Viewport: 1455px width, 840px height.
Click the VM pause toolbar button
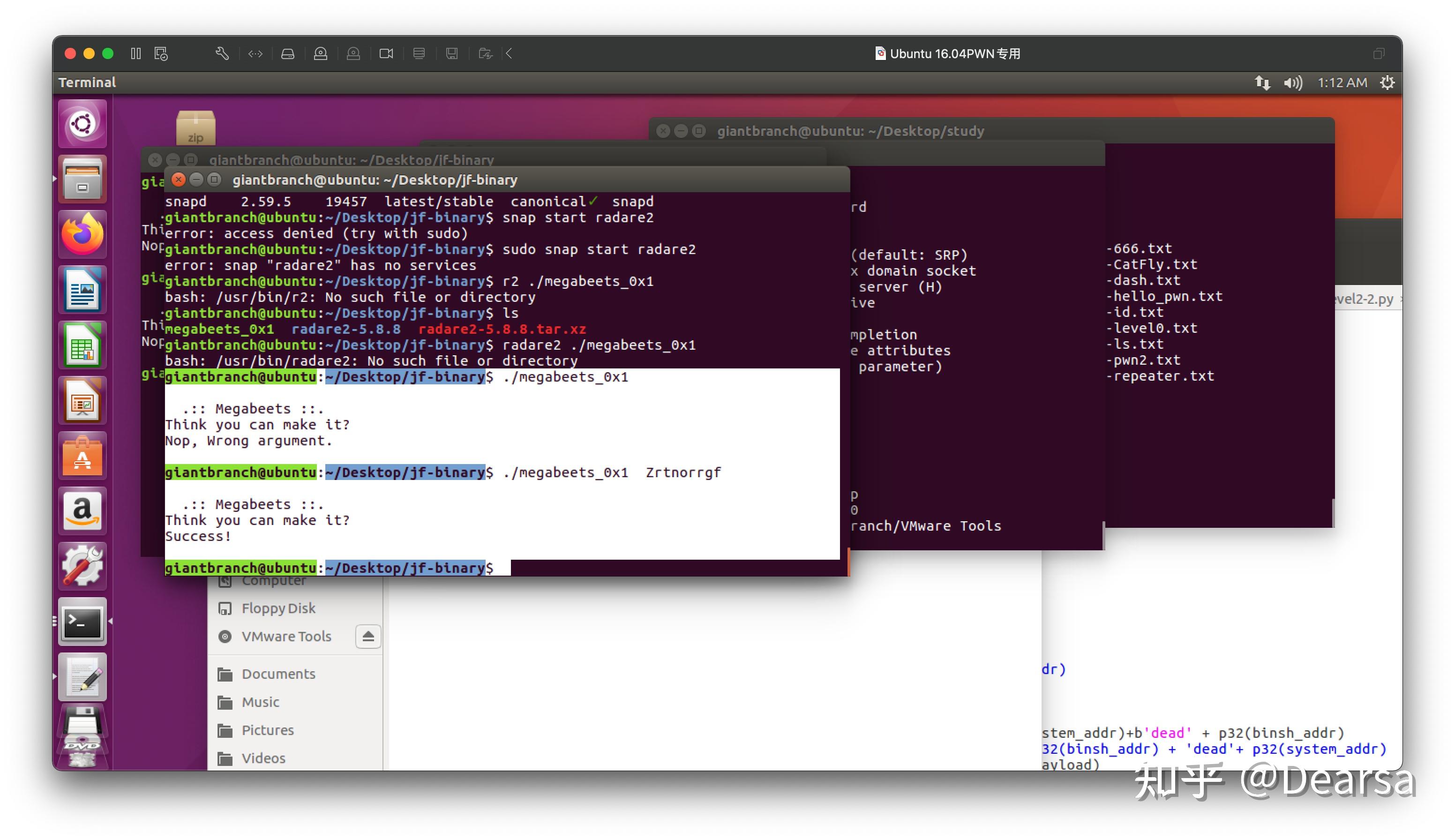[135, 53]
